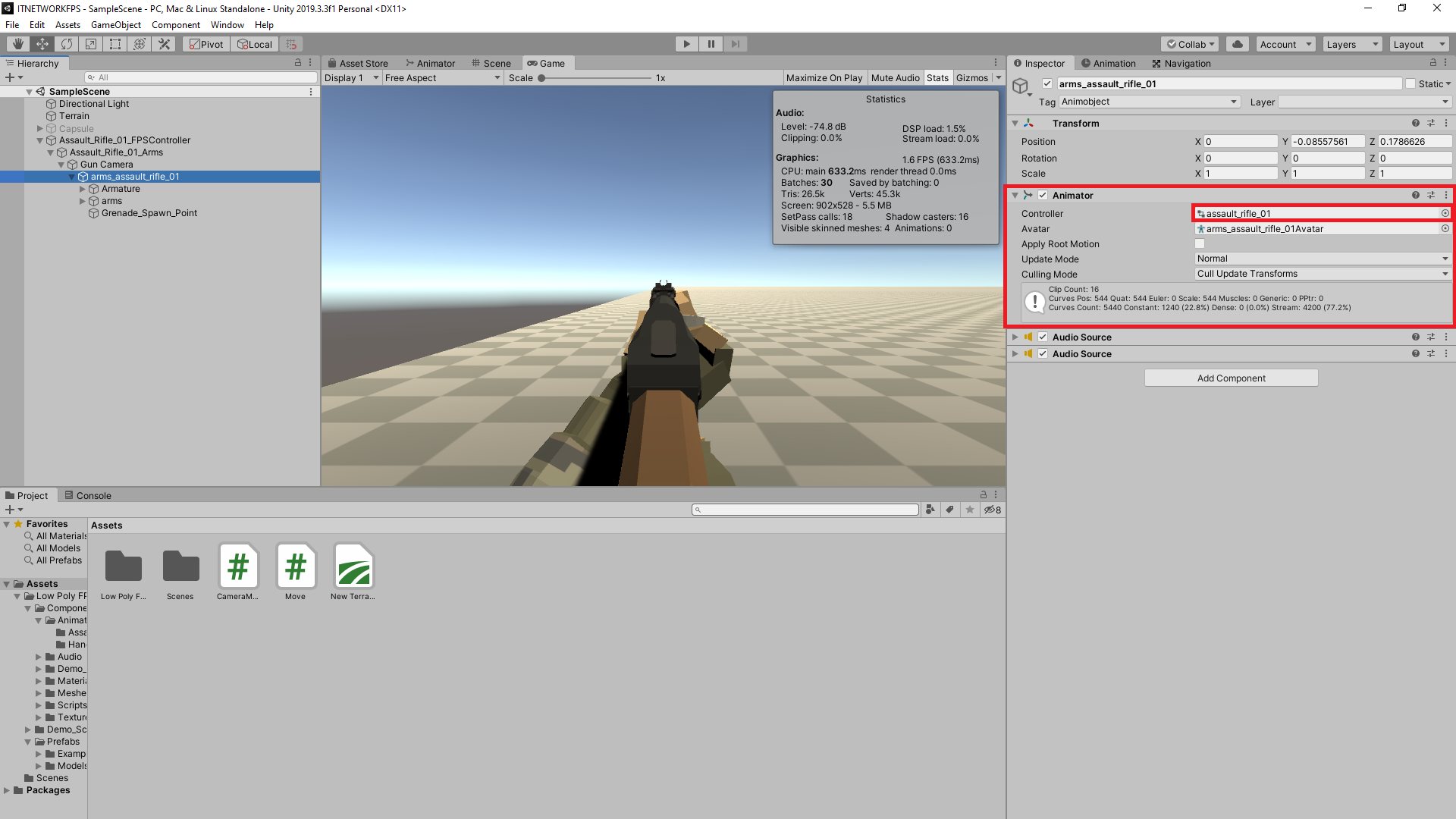The height and width of the screenshot is (819, 1456).
Task: Disable the first Audio Source component
Action: pos(1043,337)
